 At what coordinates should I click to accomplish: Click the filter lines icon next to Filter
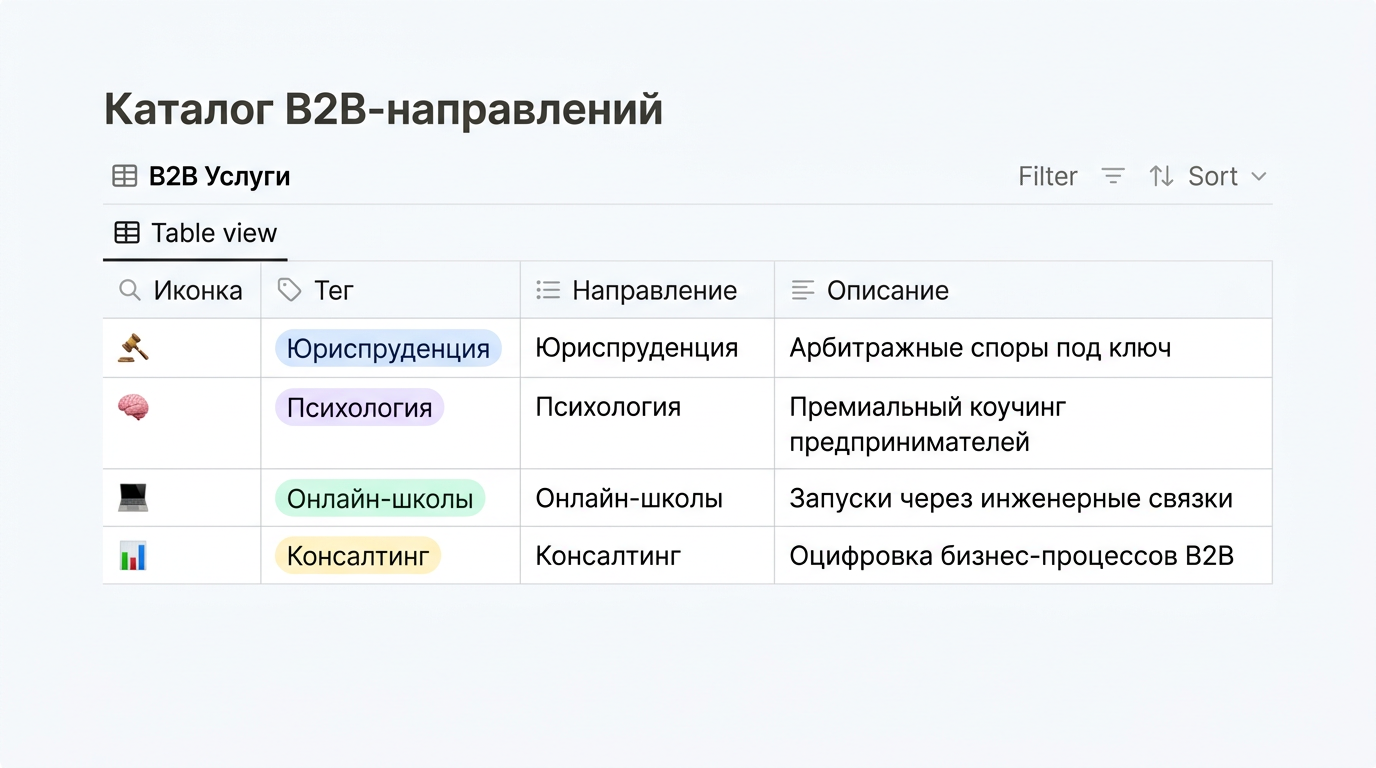(x=1113, y=176)
